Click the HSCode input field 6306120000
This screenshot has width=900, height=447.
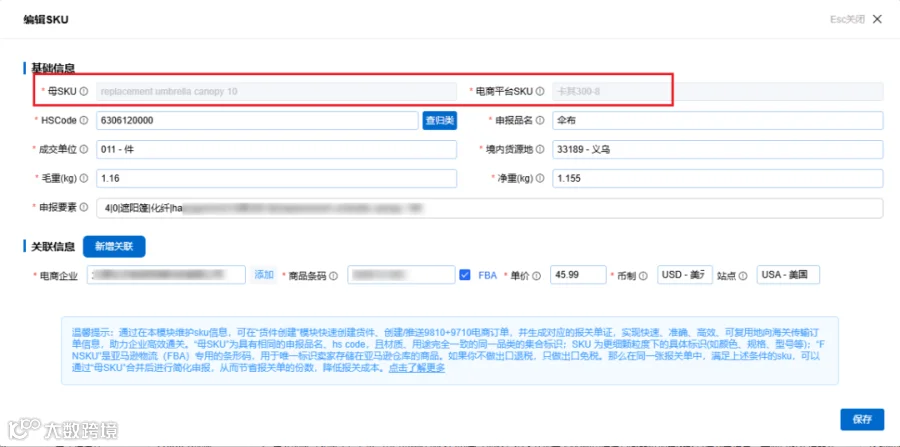coord(257,121)
